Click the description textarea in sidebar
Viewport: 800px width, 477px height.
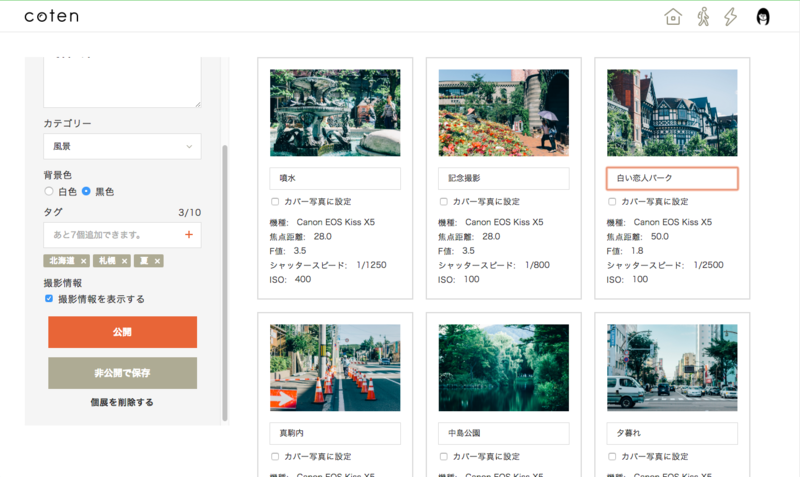(x=122, y=82)
